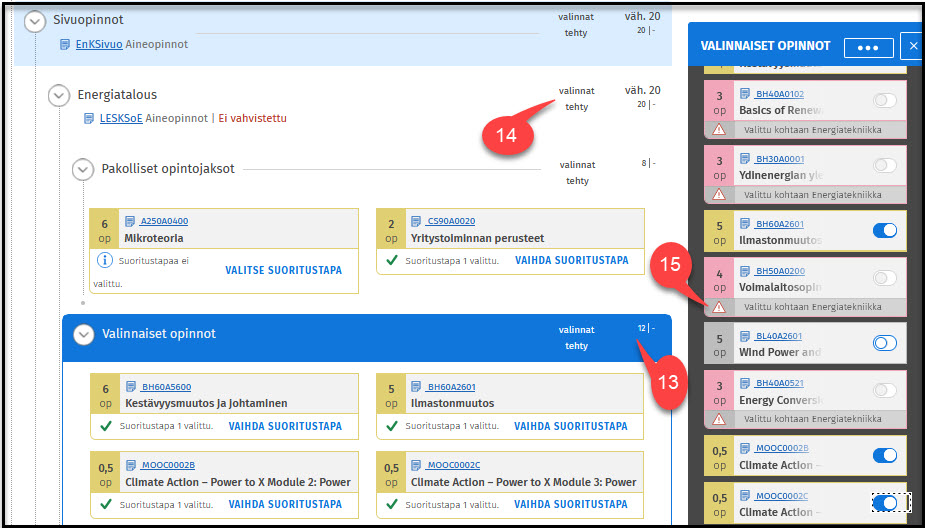Collapse the Energiatalous section
This screenshot has width=925, height=528.
pyautogui.click(x=59, y=95)
